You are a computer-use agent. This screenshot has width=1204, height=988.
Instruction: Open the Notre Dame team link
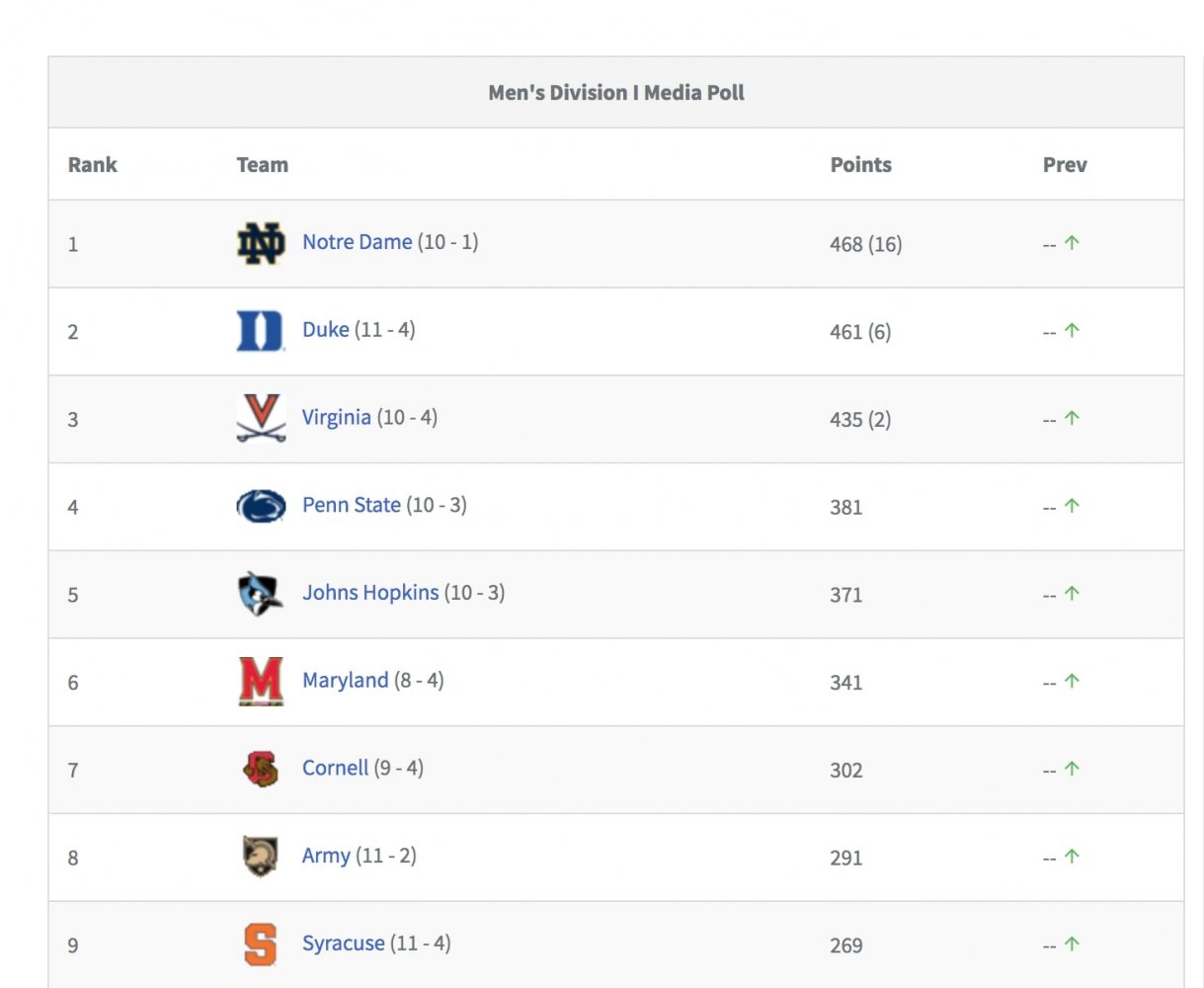[x=357, y=242]
